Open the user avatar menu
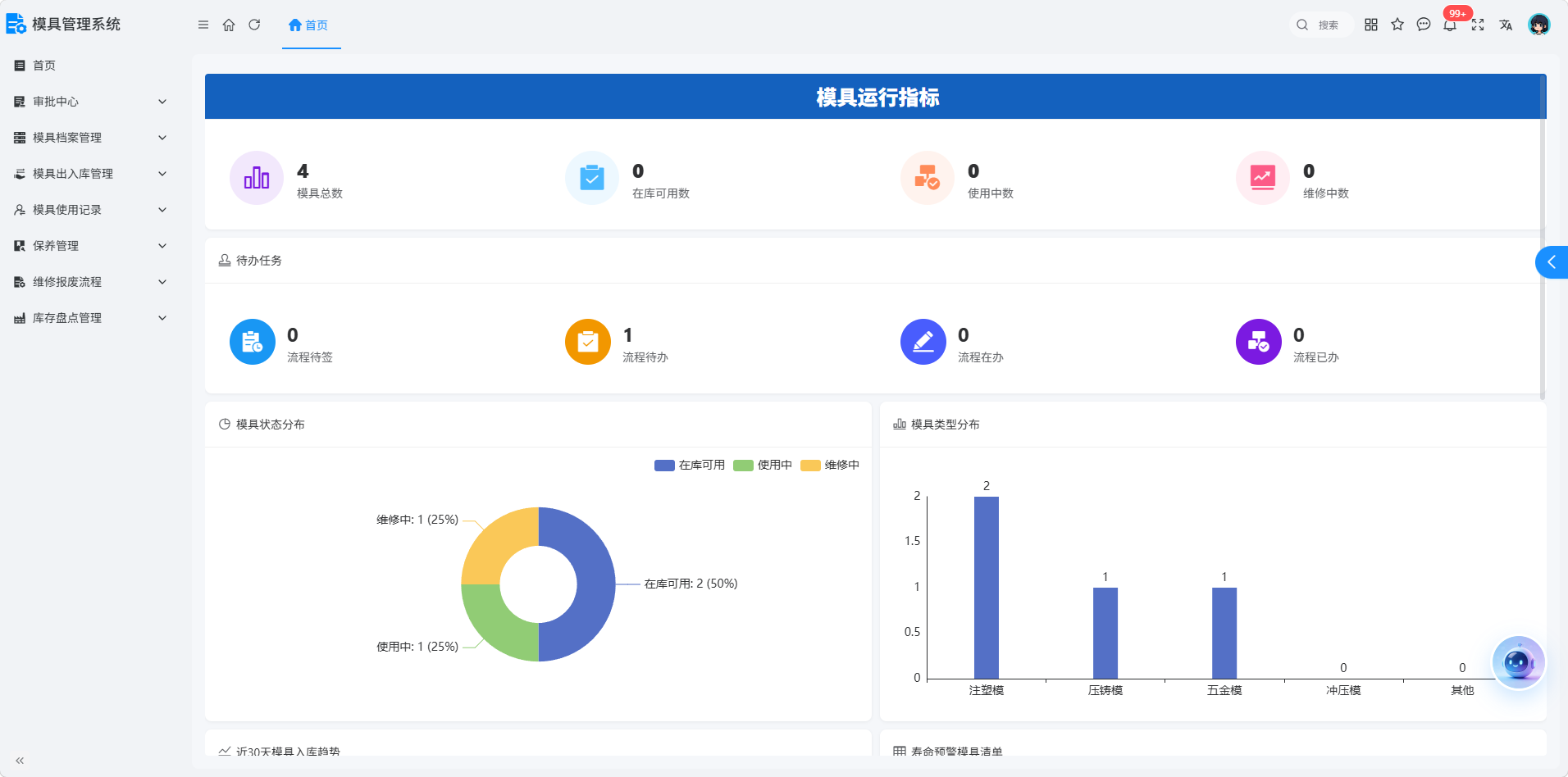Image resolution: width=1568 pixels, height=777 pixels. pos(1539,25)
